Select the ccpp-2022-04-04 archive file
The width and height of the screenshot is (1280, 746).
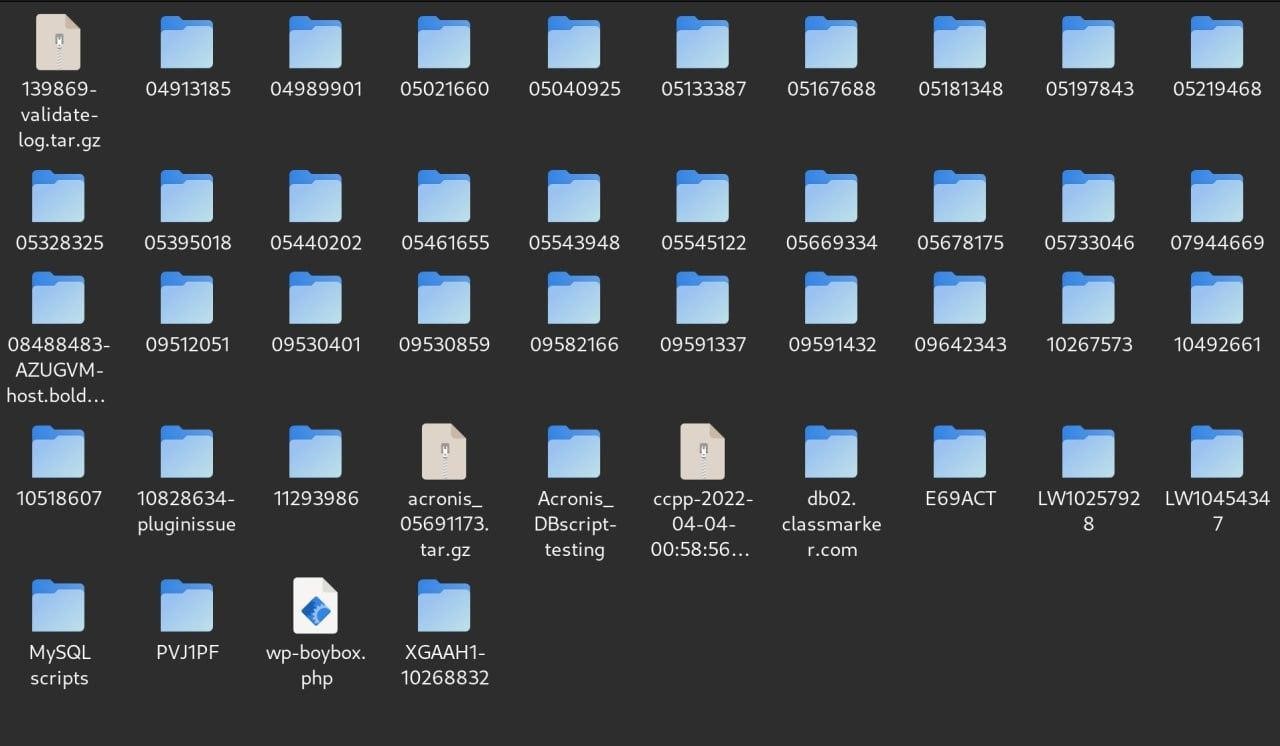click(x=702, y=452)
